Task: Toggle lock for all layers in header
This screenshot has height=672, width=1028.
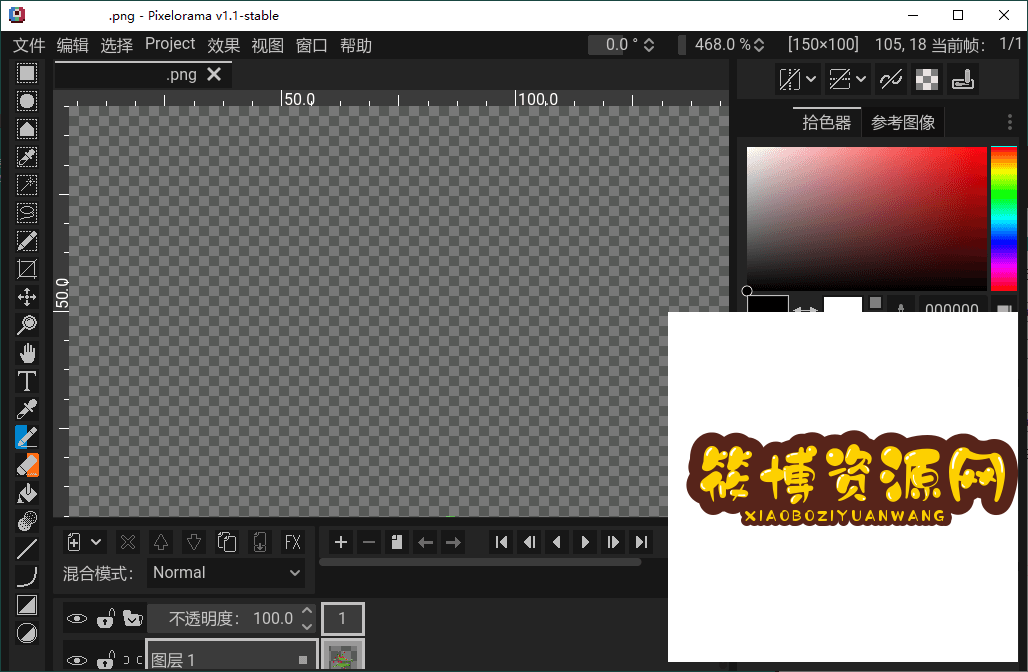Action: click(x=106, y=618)
